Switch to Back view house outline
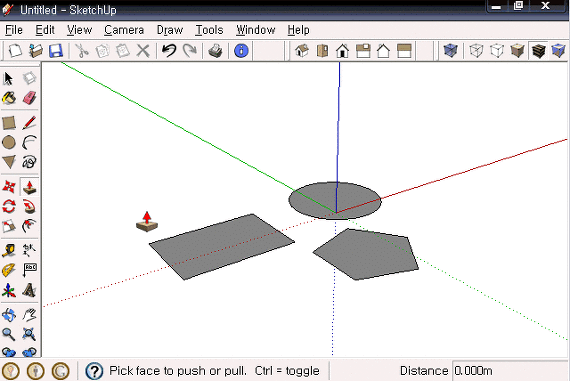Viewport: 570px width, 381px height. tap(384, 51)
